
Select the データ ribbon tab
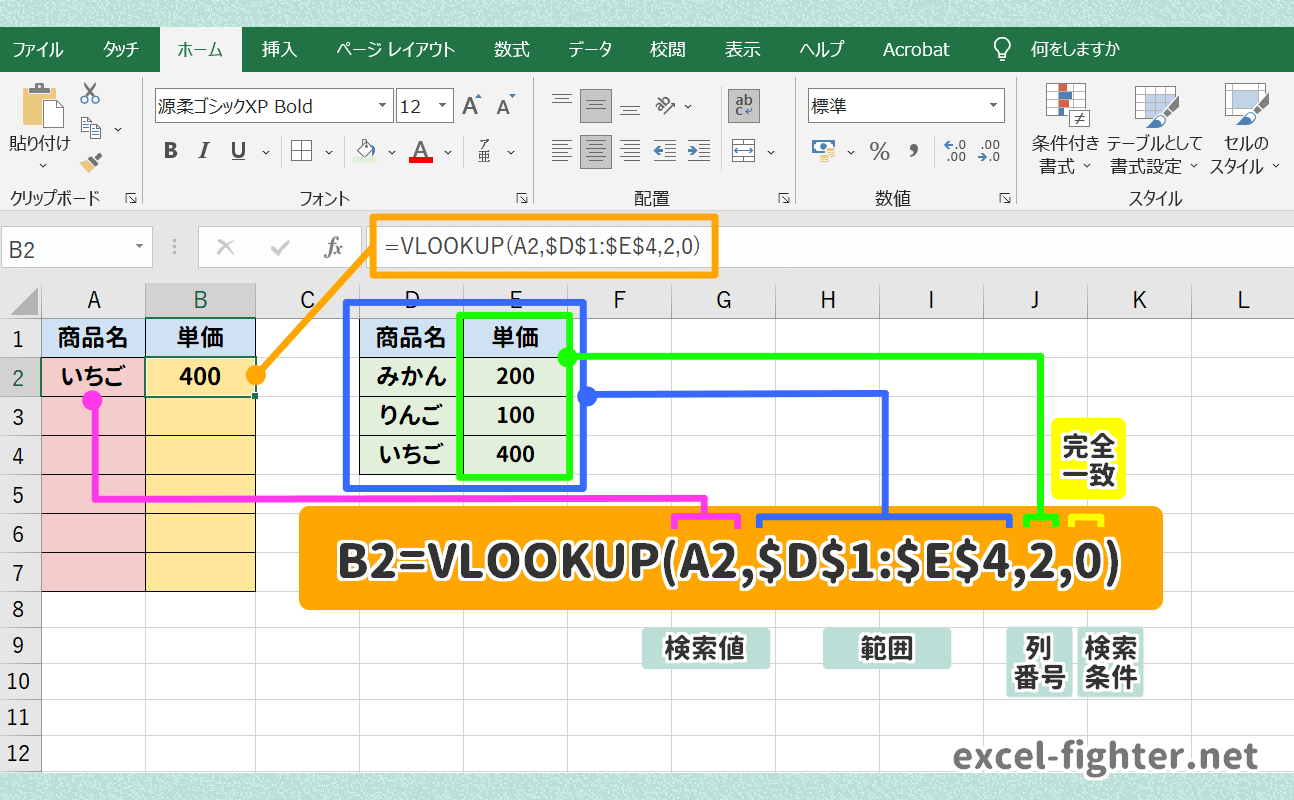[590, 48]
